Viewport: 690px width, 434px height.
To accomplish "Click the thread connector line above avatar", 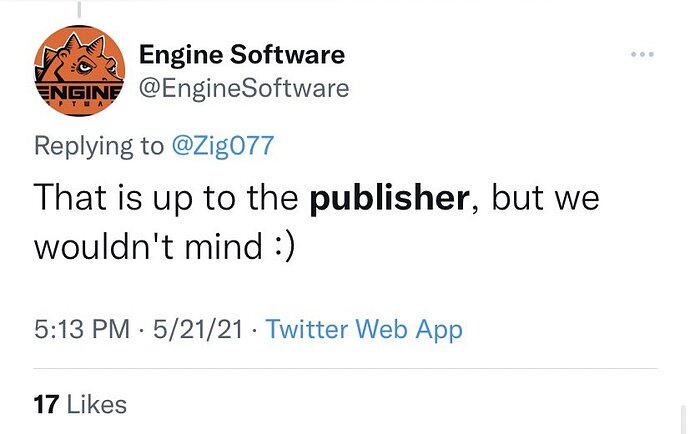I will tap(79, 9).
